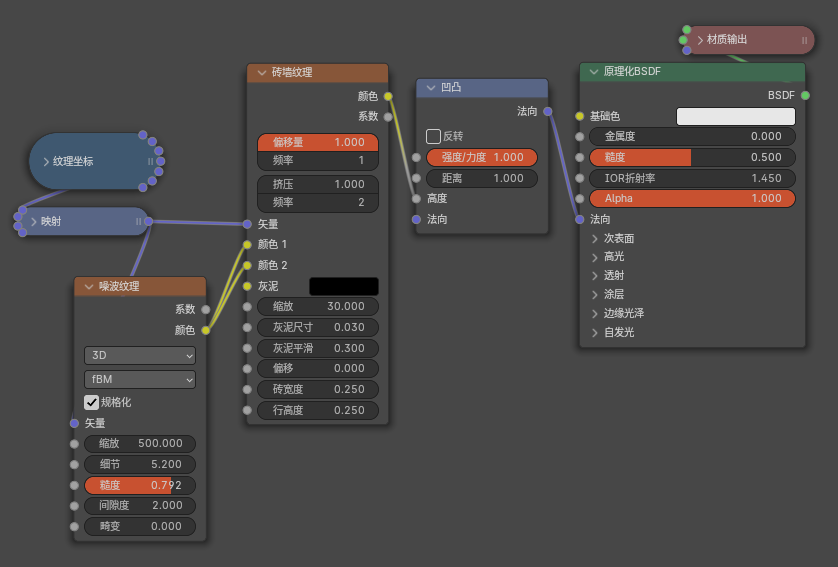This screenshot has width=838, height=567.
Task: Open the 3D dimensions dropdown
Action: click(140, 355)
